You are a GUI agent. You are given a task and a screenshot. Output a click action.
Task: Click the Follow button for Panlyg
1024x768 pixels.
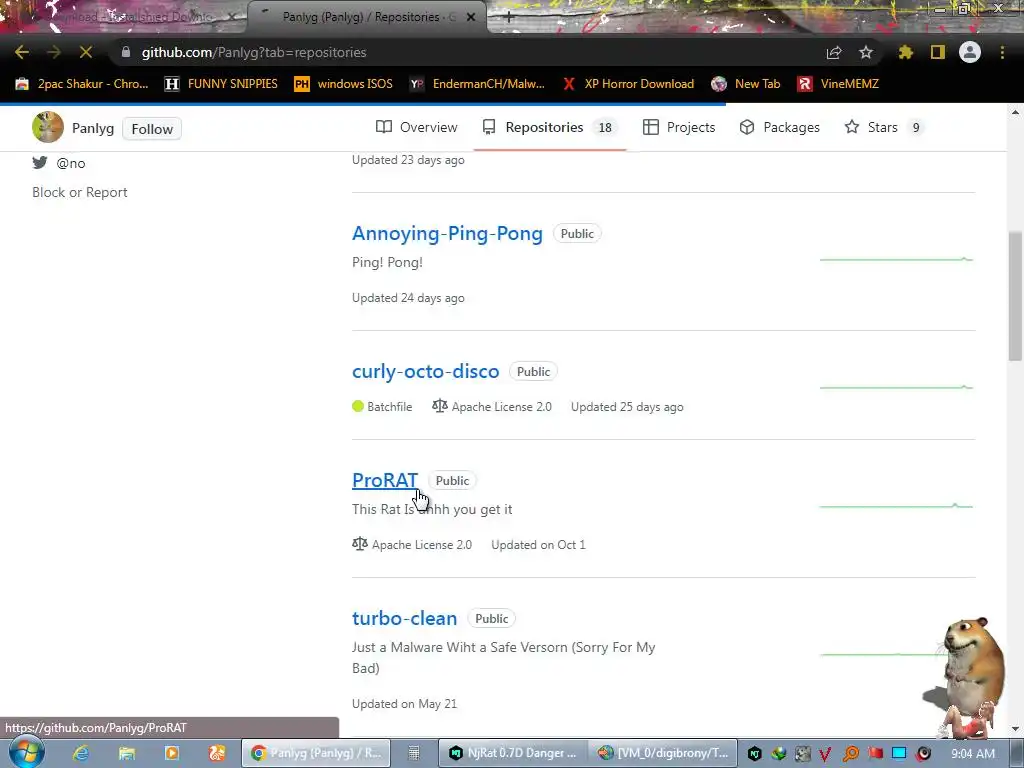coord(152,129)
